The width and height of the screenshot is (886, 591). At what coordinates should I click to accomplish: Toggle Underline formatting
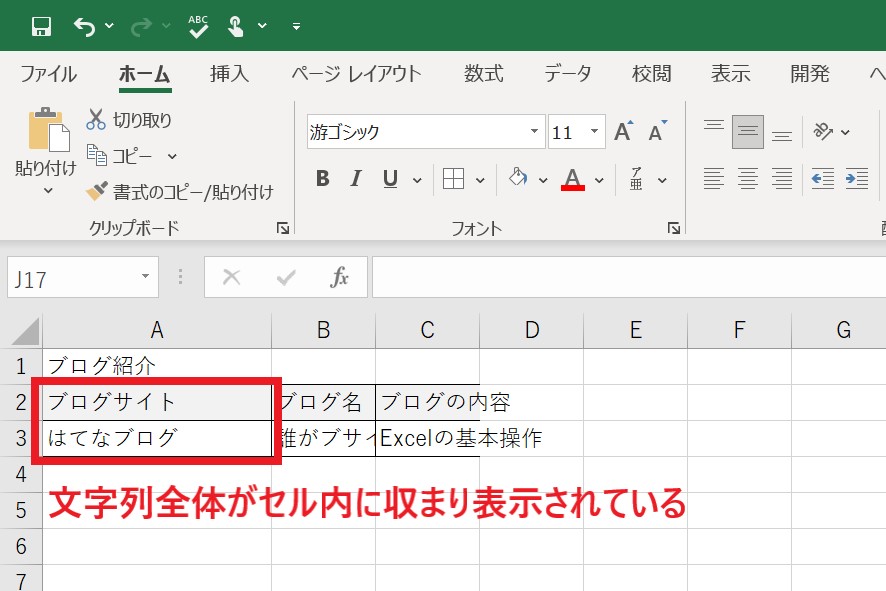(x=390, y=179)
